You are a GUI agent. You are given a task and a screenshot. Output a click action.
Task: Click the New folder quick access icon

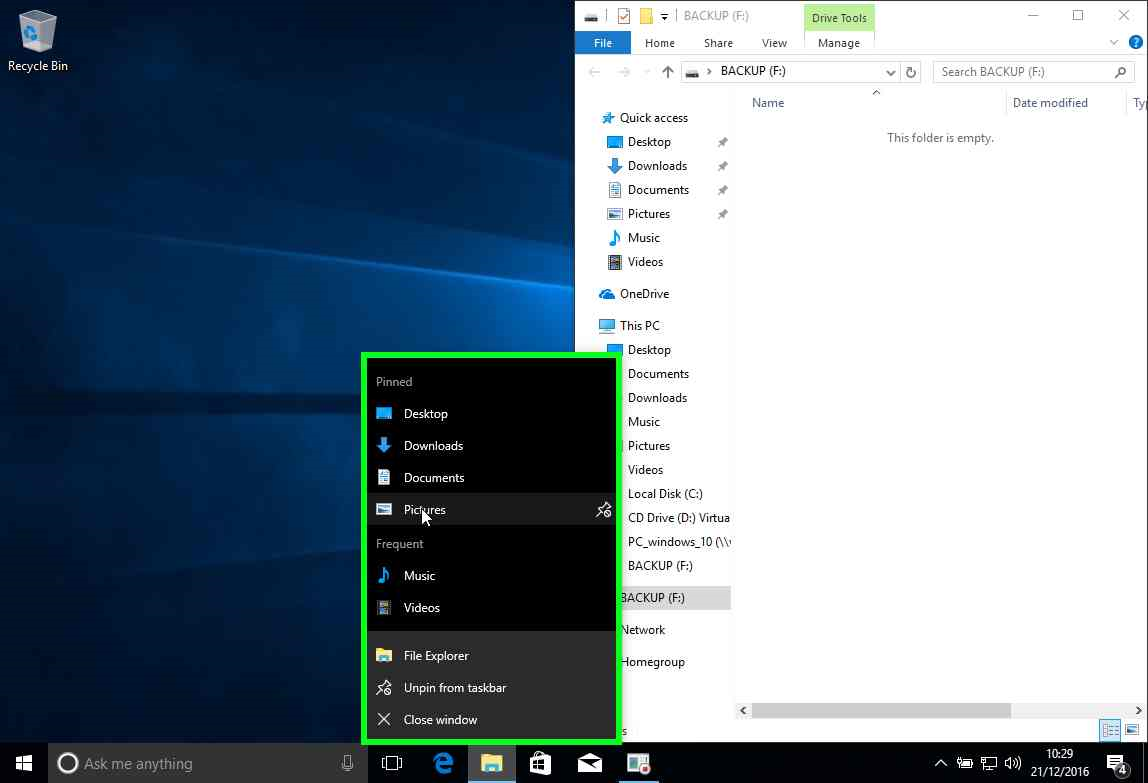click(646, 15)
